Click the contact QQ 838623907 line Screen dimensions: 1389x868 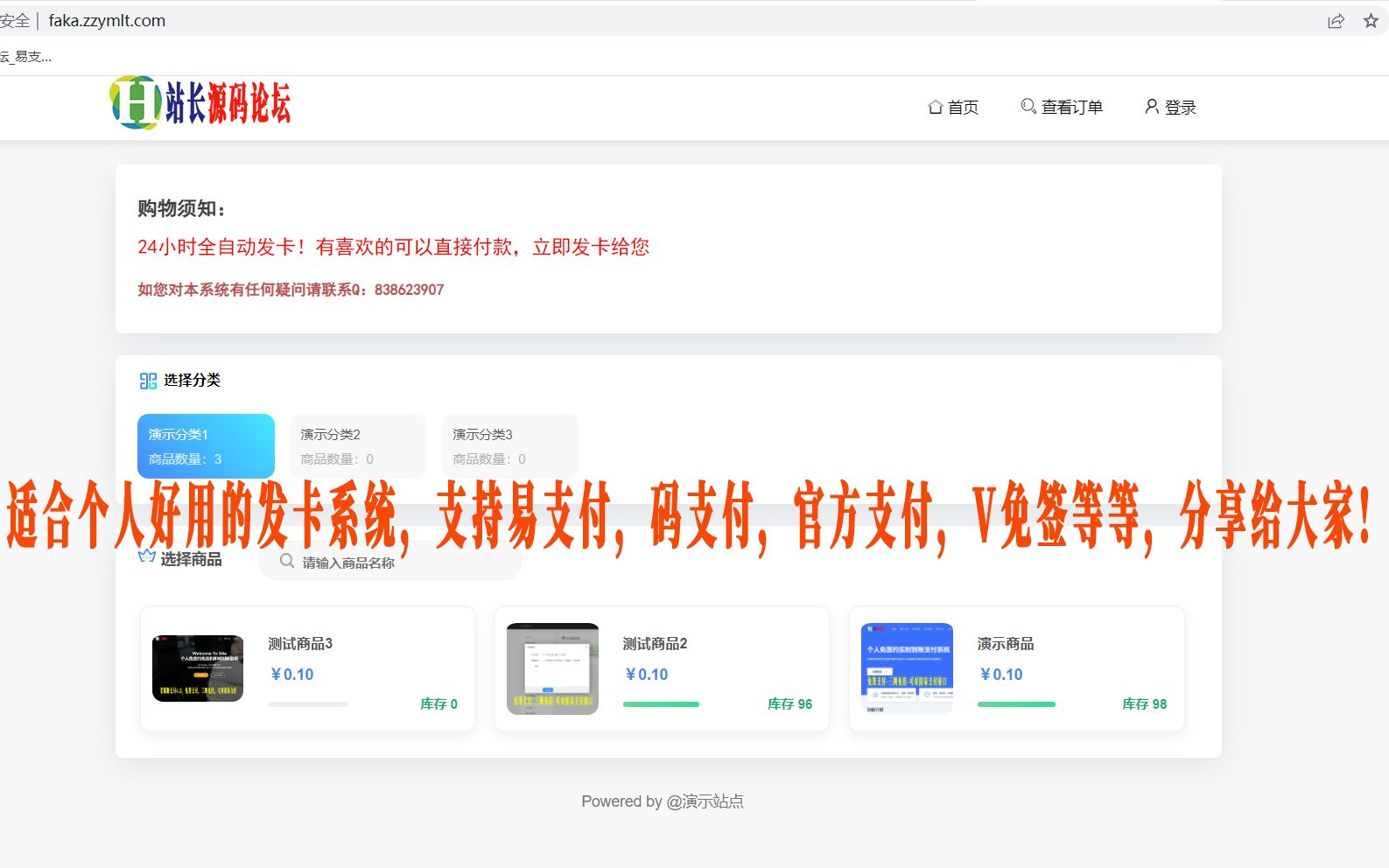click(291, 290)
